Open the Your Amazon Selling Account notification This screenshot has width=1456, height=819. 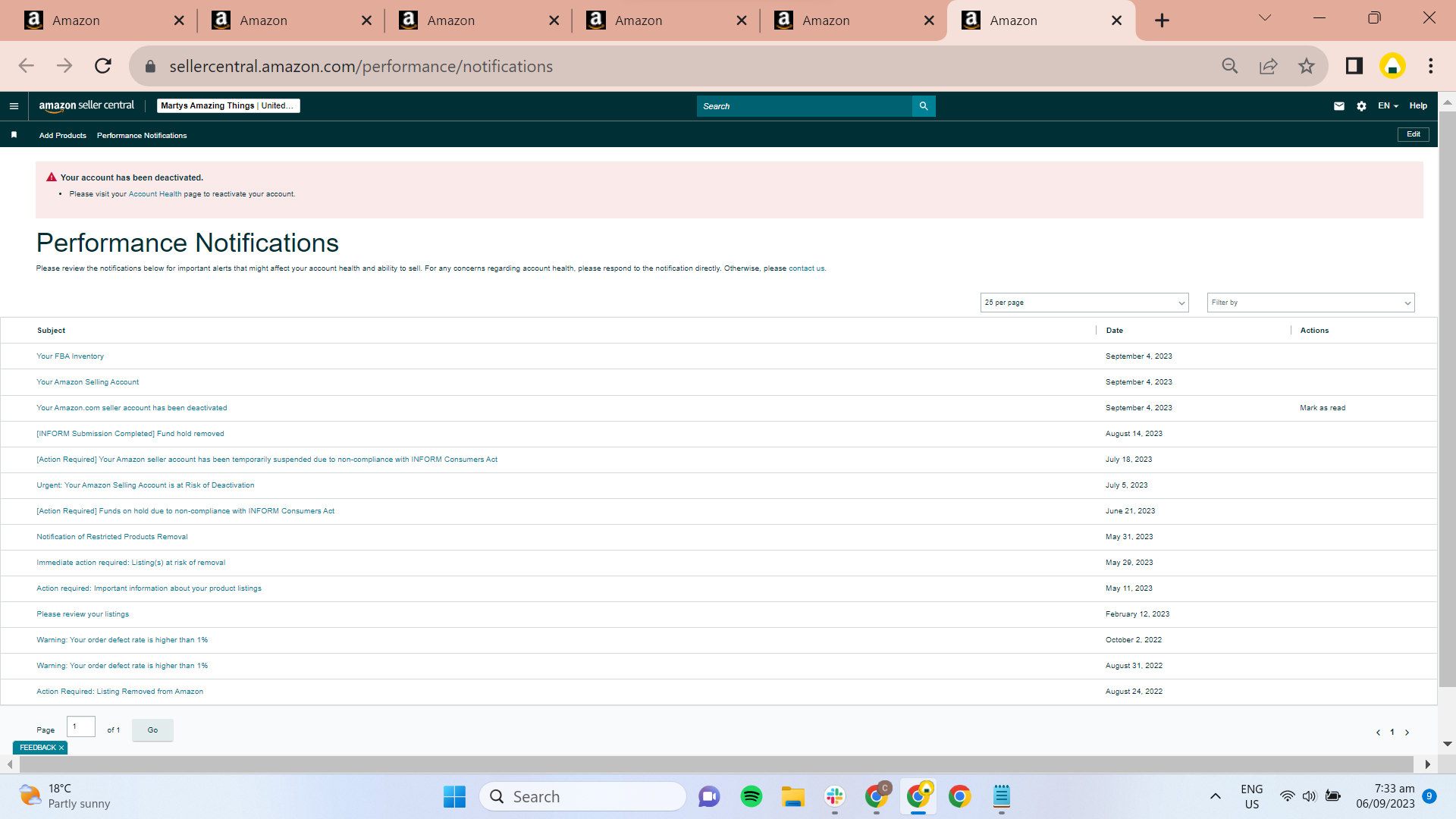(x=88, y=382)
